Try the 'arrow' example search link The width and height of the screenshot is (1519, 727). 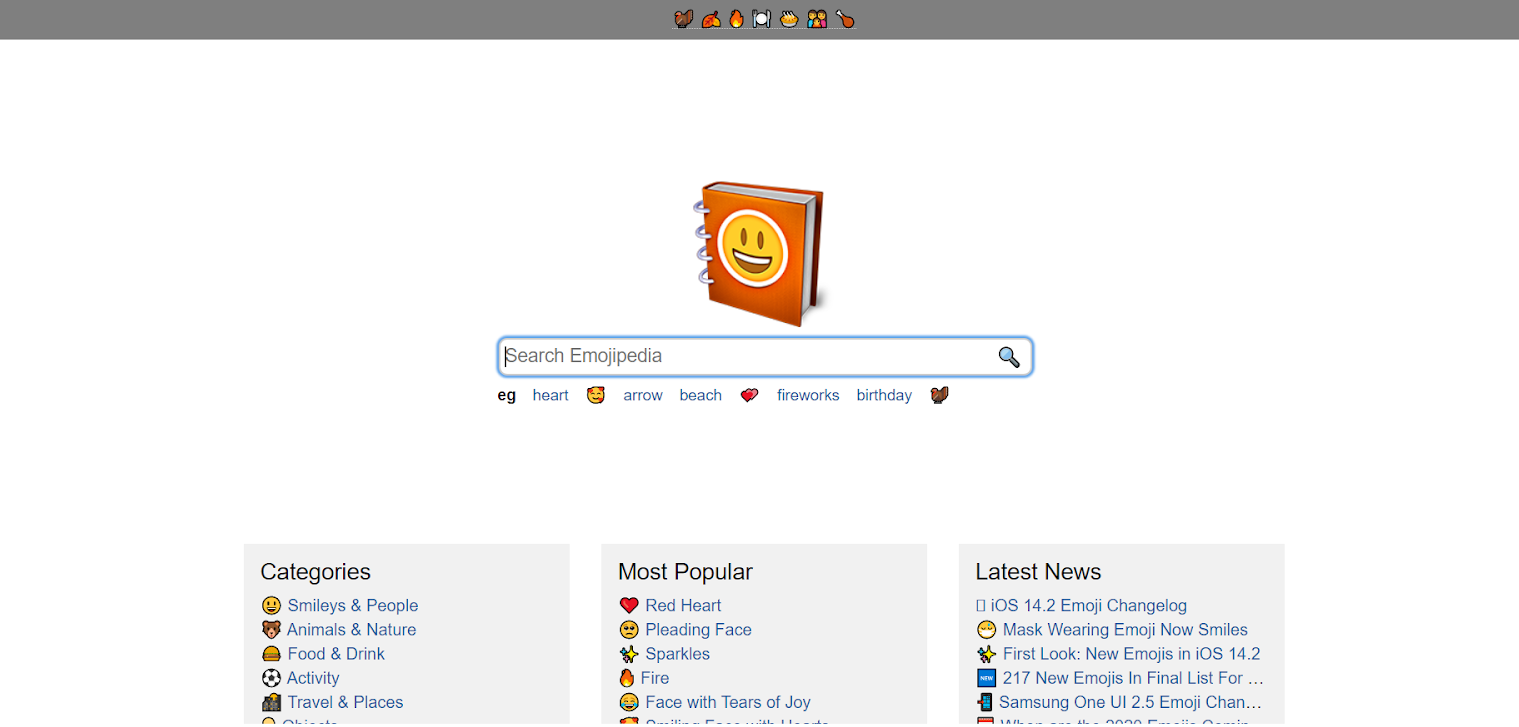point(643,395)
